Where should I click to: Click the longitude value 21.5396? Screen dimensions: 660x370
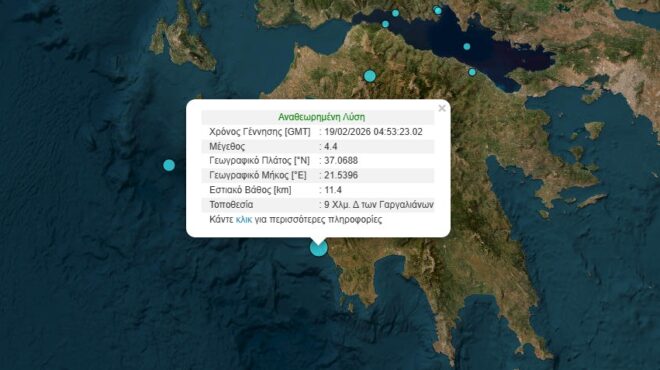point(341,175)
